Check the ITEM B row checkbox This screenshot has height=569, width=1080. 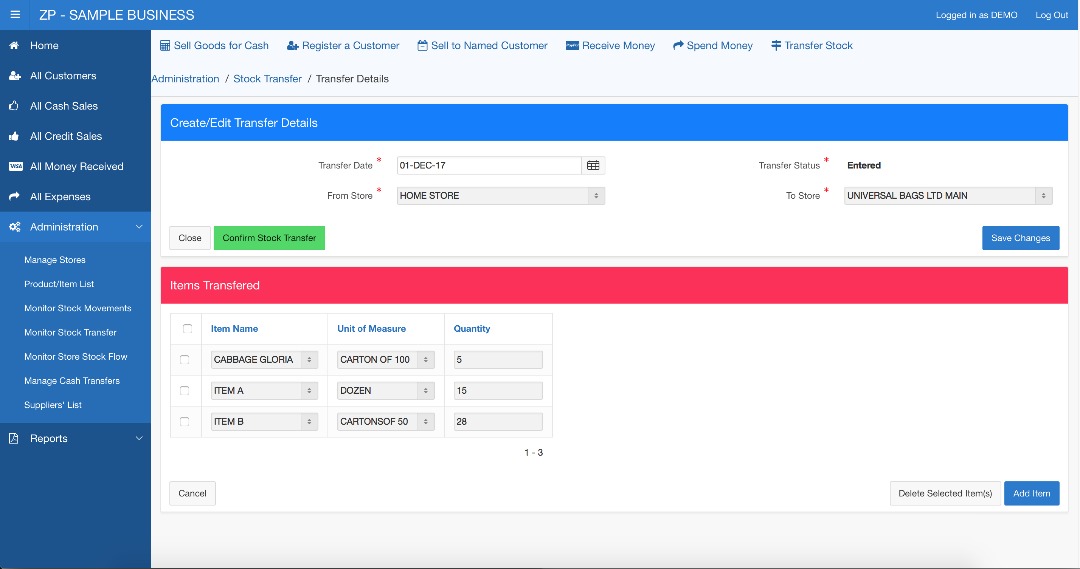(185, 422)
